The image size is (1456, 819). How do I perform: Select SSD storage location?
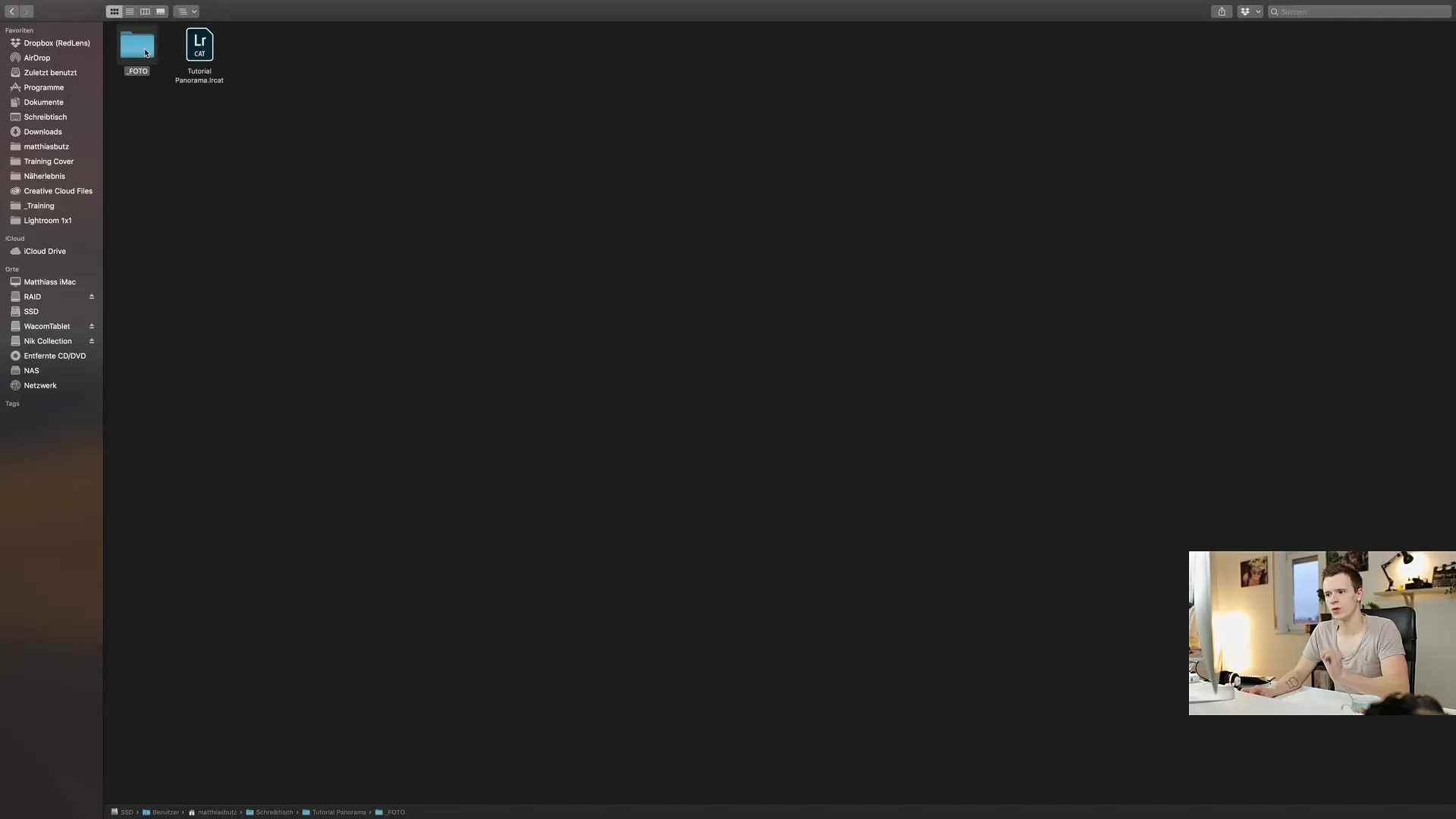click(x=31, y=312)
